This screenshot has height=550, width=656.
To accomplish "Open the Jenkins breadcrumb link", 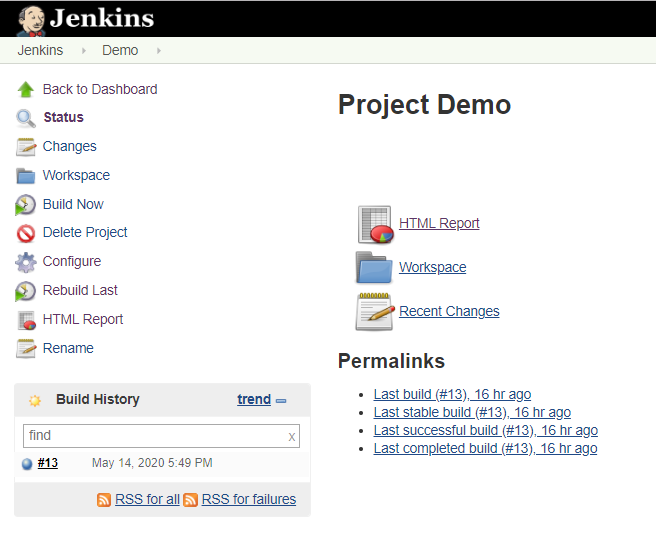I will [x=40, y=50].
